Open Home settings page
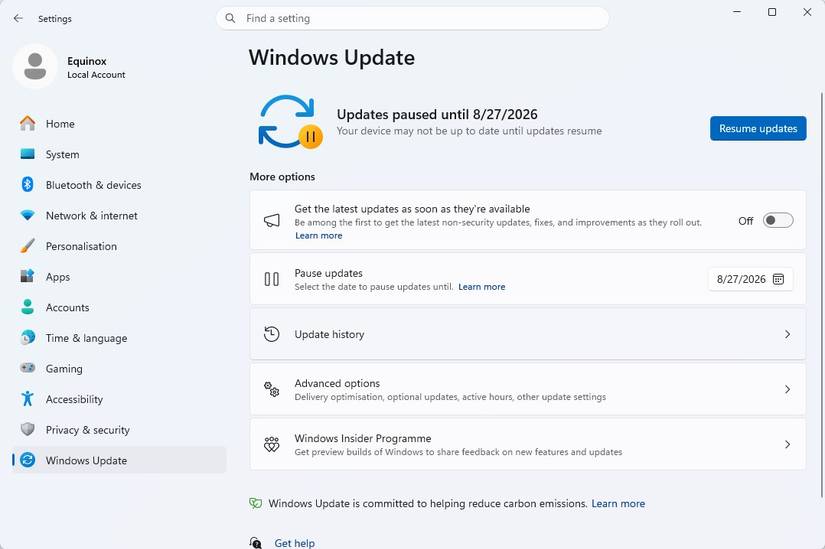Image resolution: width=825 pixels, height=549 pixels. pos(119,124)
